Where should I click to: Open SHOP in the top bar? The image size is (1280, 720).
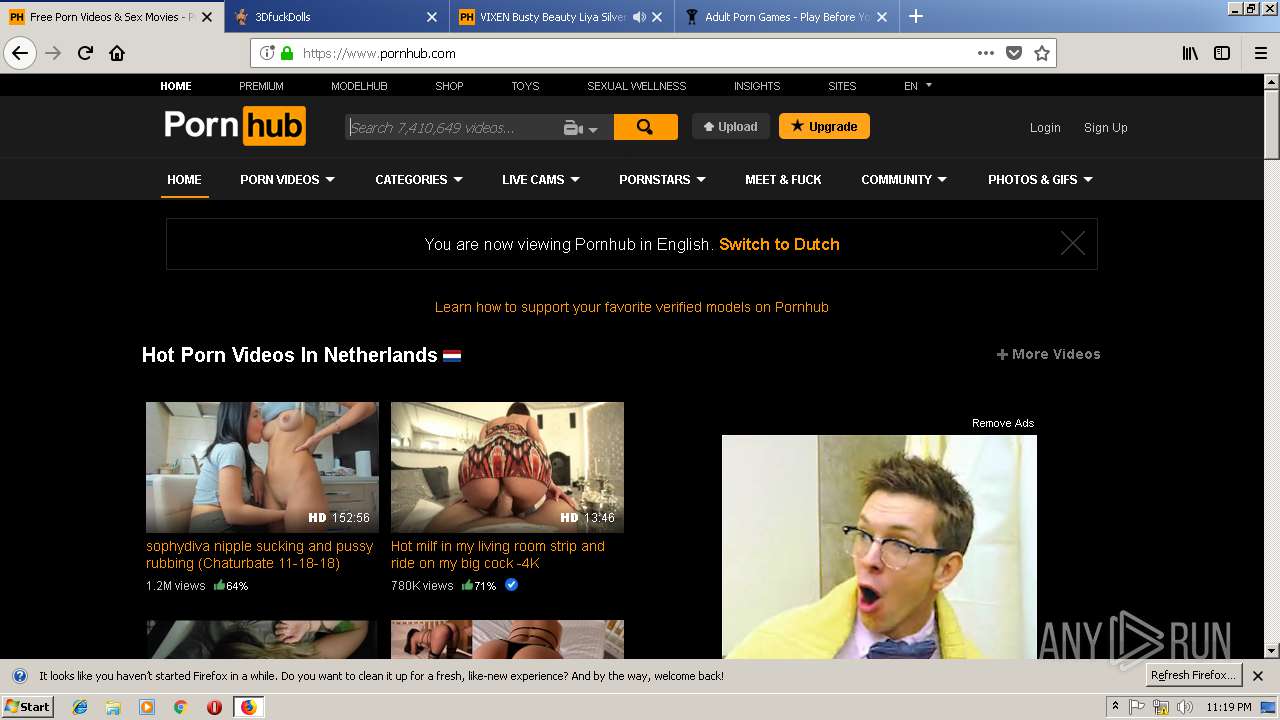pos(449,86)
